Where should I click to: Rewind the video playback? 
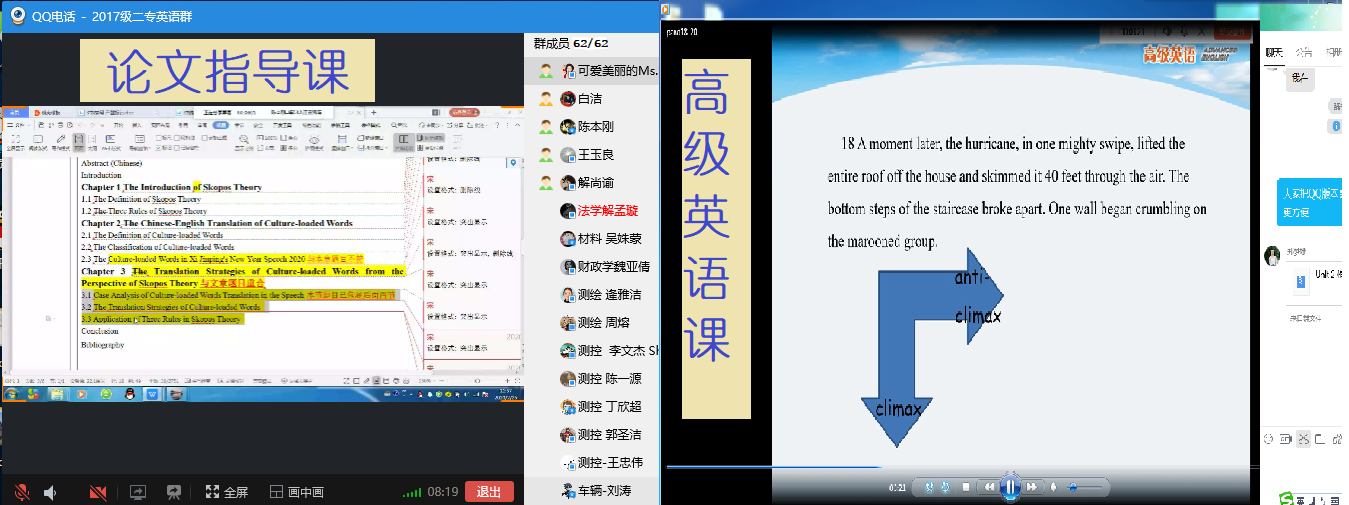988,487
